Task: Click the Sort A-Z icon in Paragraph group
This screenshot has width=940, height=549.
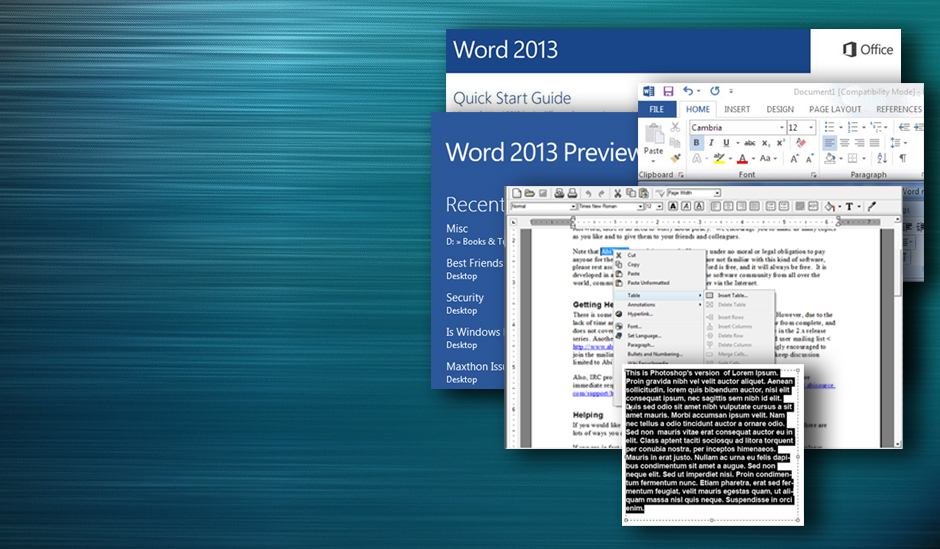Action: [884, 158]
